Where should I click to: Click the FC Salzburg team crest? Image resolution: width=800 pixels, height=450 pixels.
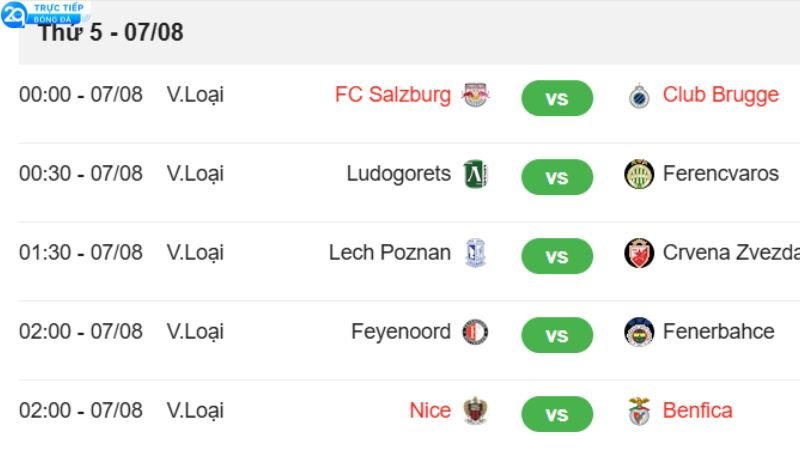475,95
